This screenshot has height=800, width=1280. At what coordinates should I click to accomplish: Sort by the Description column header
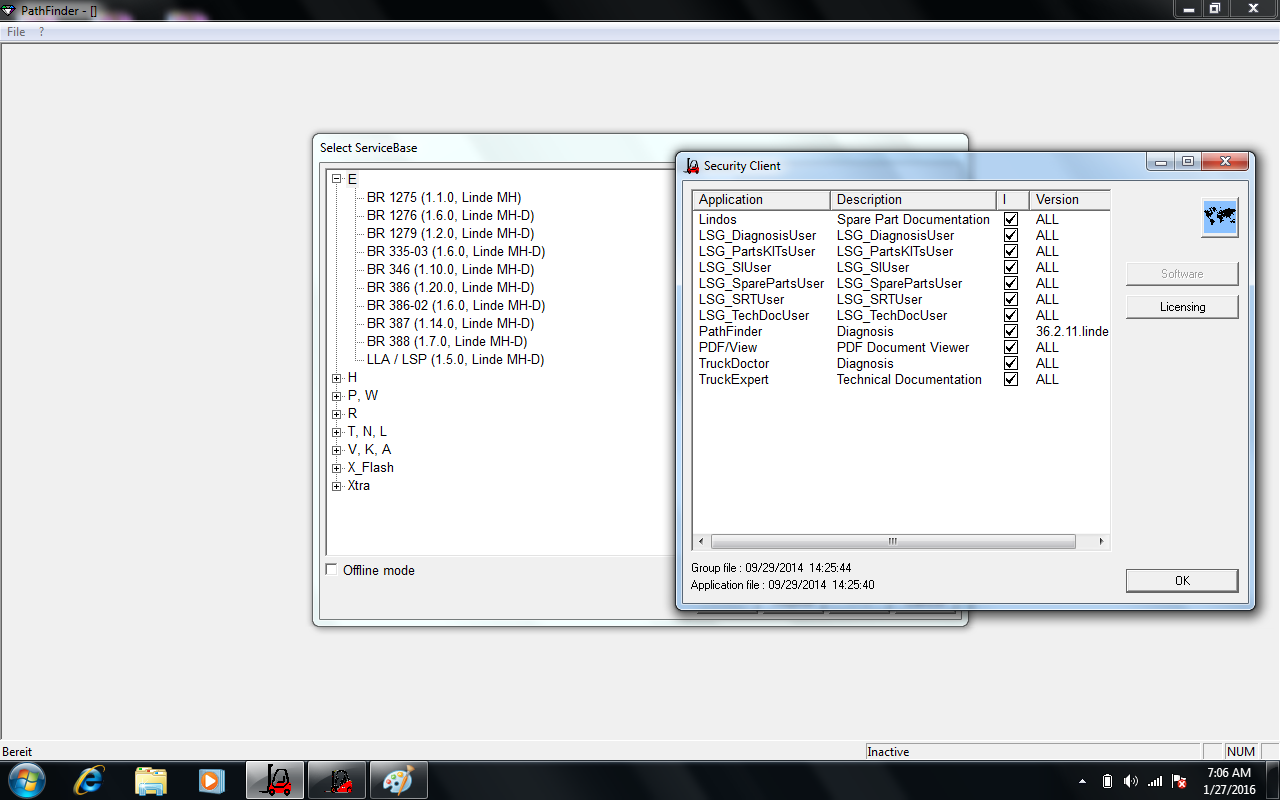click(913, 200)
